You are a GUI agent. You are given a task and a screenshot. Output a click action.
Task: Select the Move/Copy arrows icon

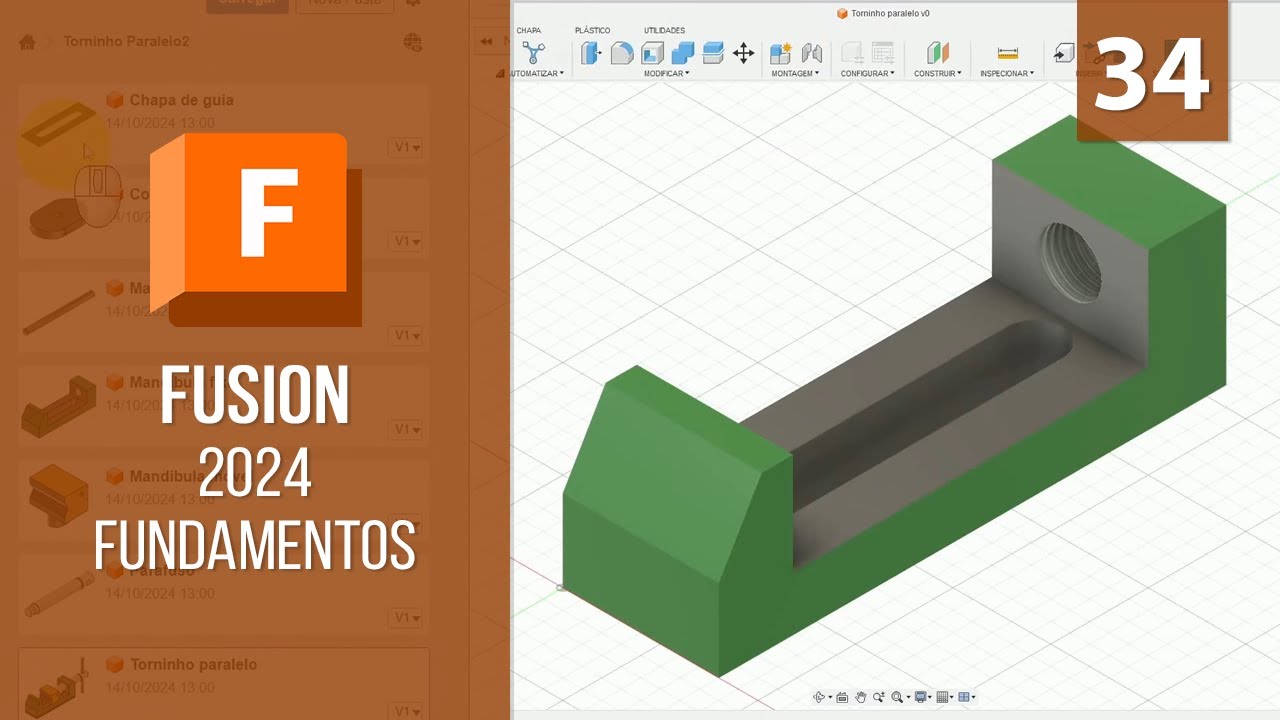743,53
